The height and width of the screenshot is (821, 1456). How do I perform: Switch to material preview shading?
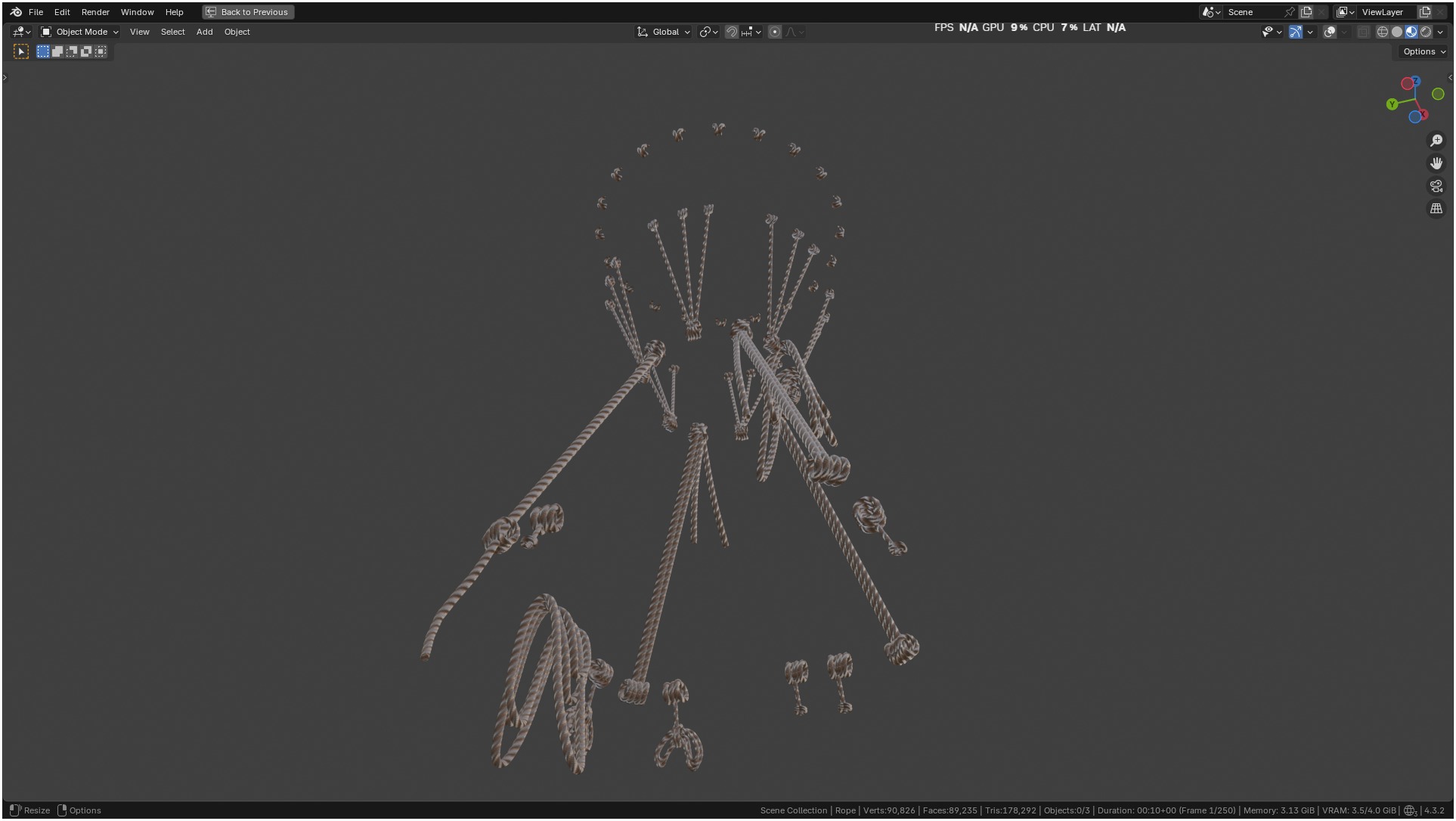[1411, 32]
